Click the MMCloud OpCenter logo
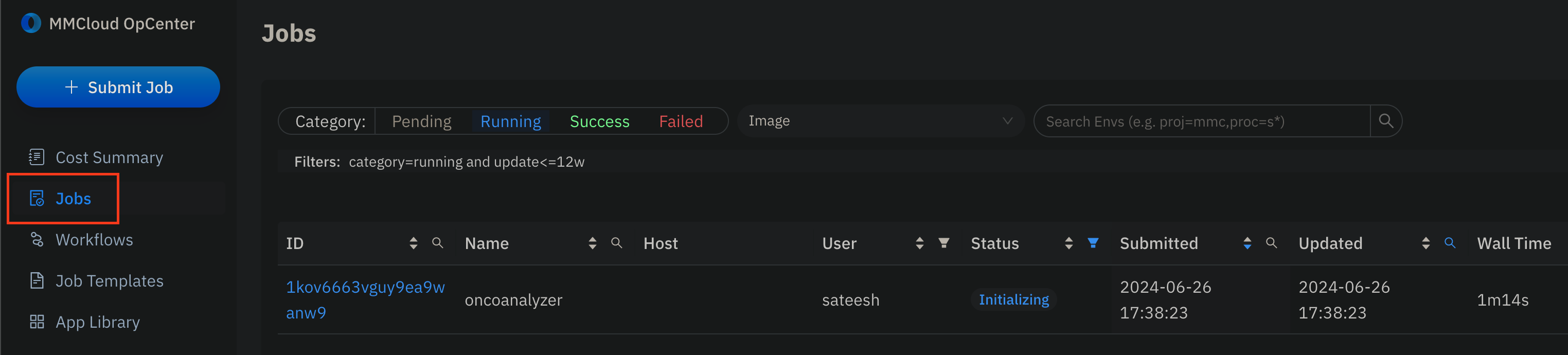1568x355 pixels. tap(30, 23)
